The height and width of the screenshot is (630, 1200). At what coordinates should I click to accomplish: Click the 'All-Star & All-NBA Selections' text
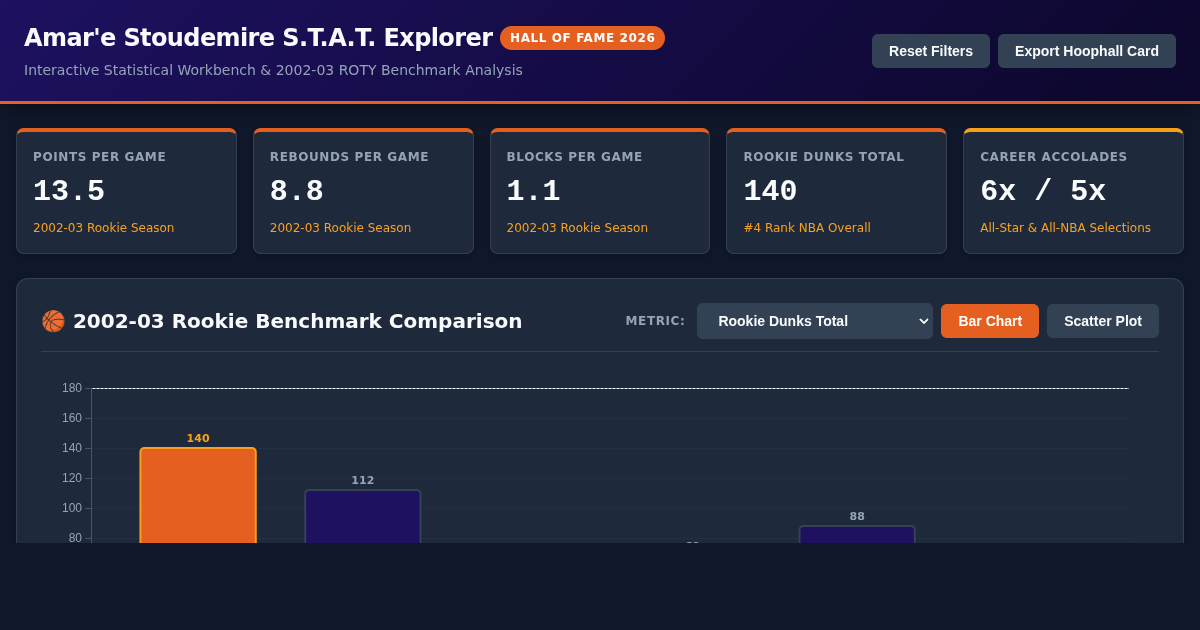[1065, 228]
